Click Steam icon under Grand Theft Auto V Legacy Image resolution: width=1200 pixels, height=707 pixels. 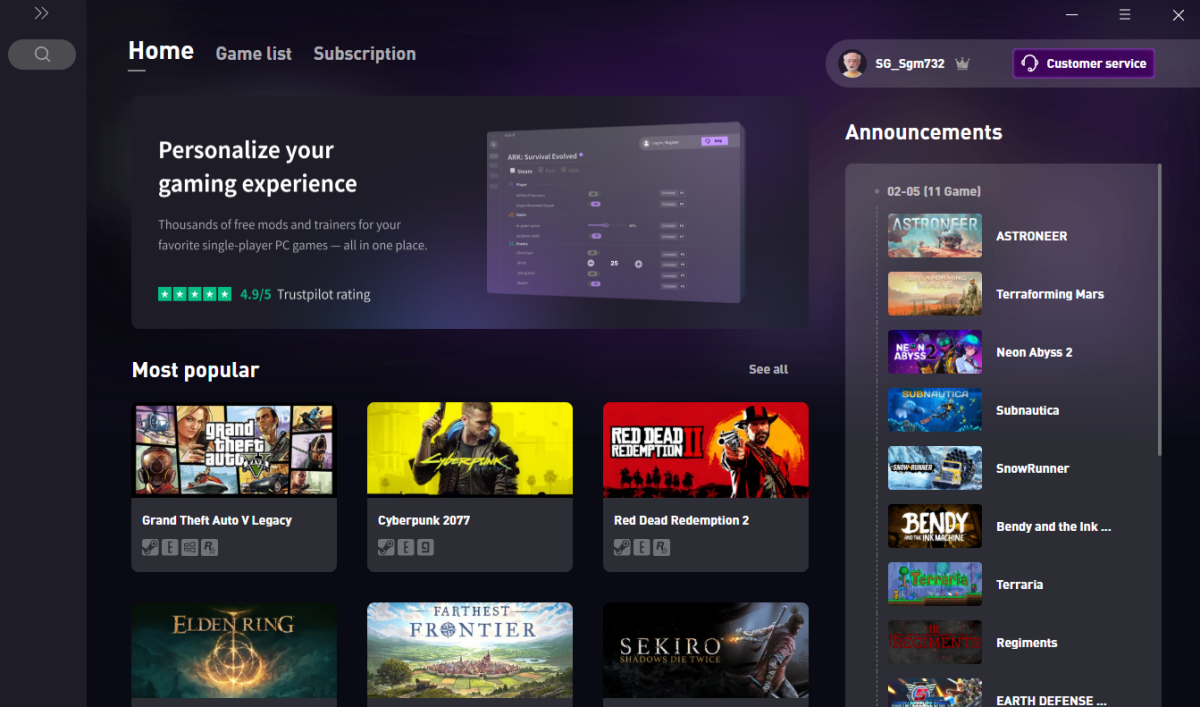coord(150,547)
